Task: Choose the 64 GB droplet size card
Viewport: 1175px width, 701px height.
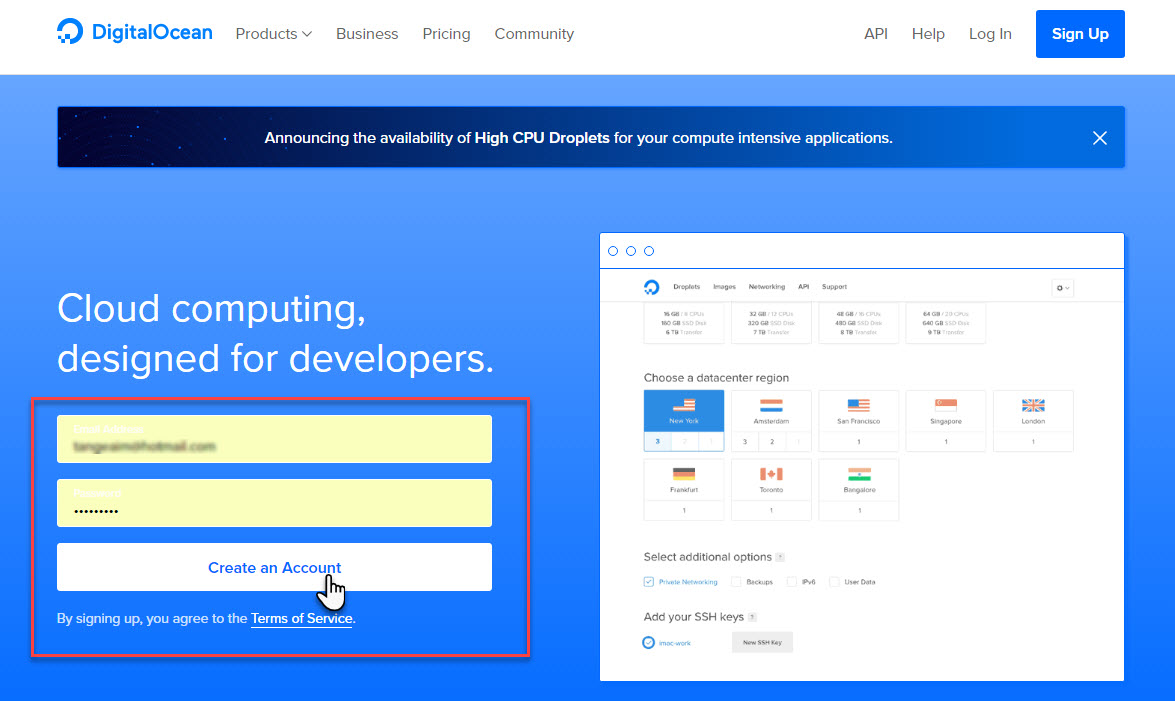Action: (x=946, y=323)
